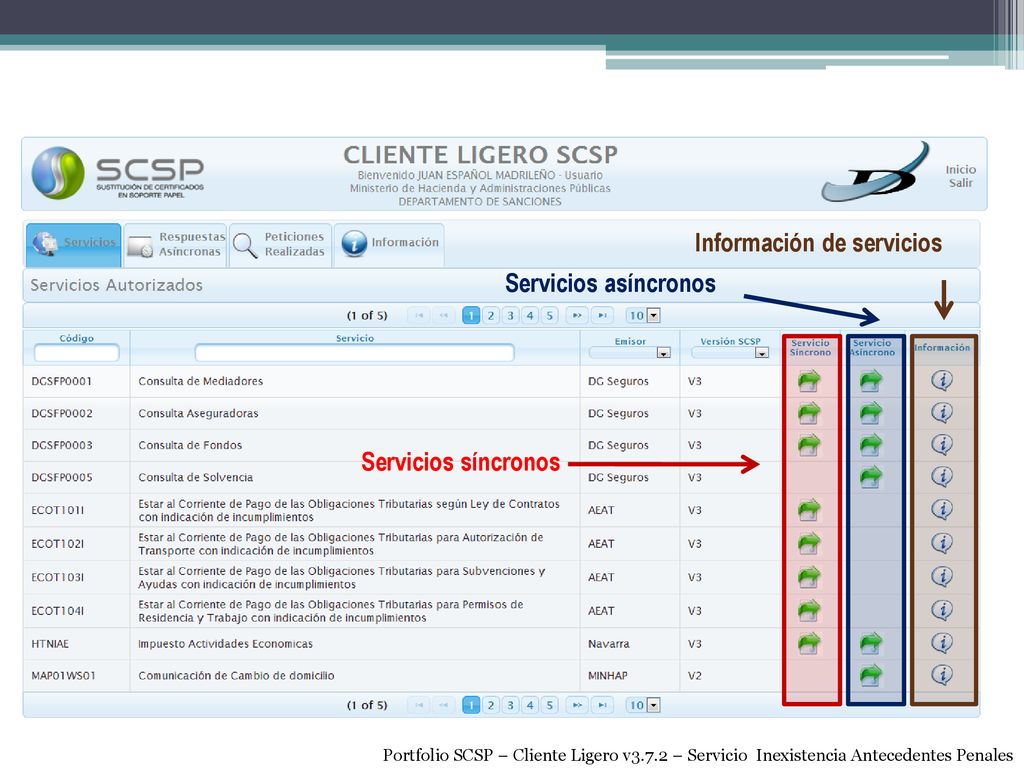This screenshot has width=1024, height=768.
Task: Launch synchronous service for ECOT103I
Action: (809, 577)
